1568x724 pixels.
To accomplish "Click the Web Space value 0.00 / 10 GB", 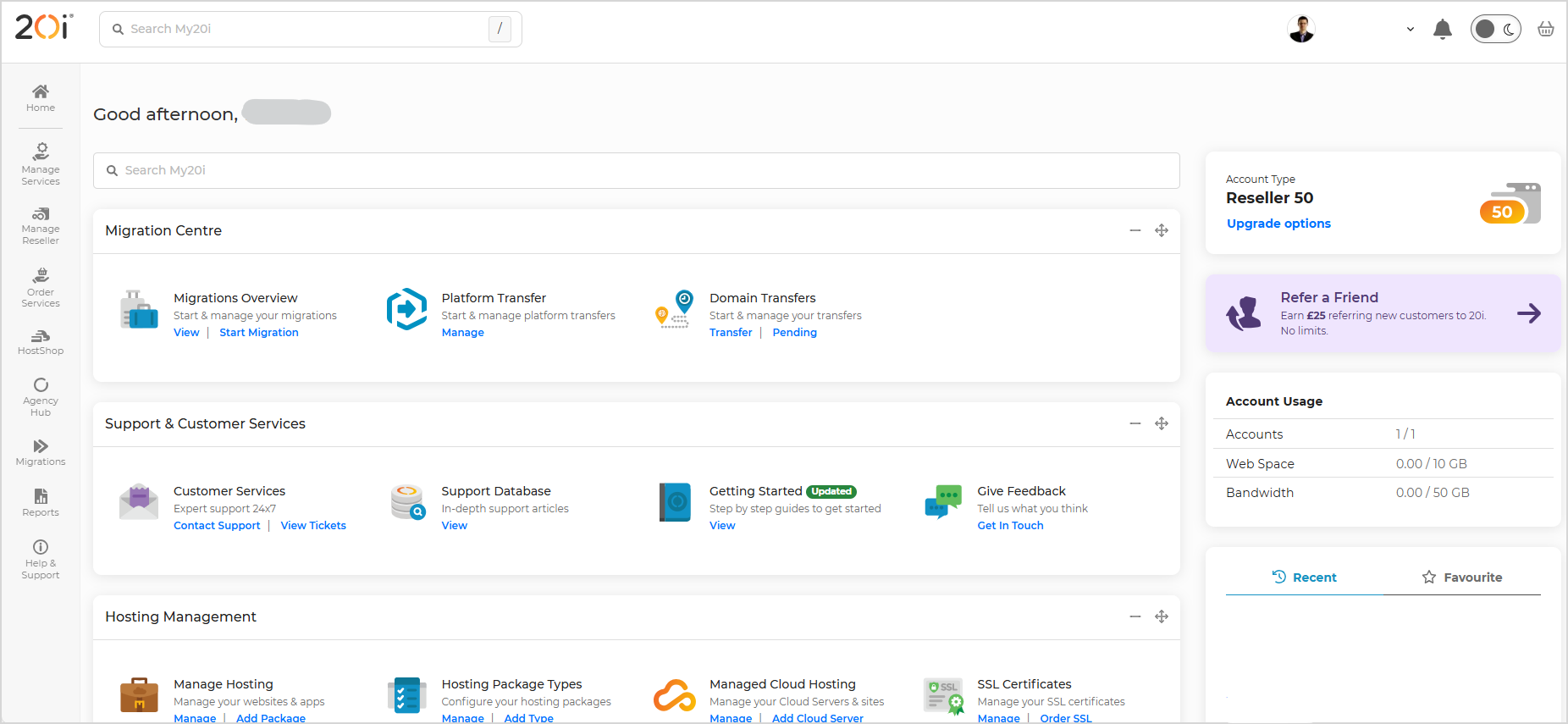I will pyautogui.click(x=1432, y=464).
